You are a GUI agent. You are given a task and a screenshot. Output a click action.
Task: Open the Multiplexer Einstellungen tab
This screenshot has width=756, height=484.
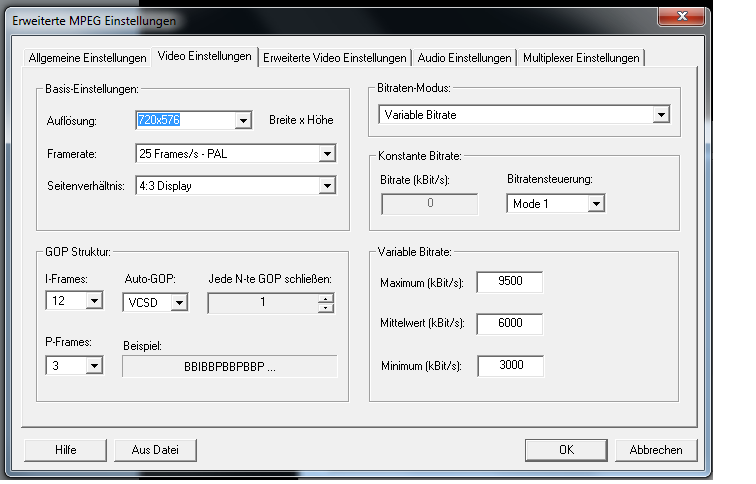click(x=581, y=58)
